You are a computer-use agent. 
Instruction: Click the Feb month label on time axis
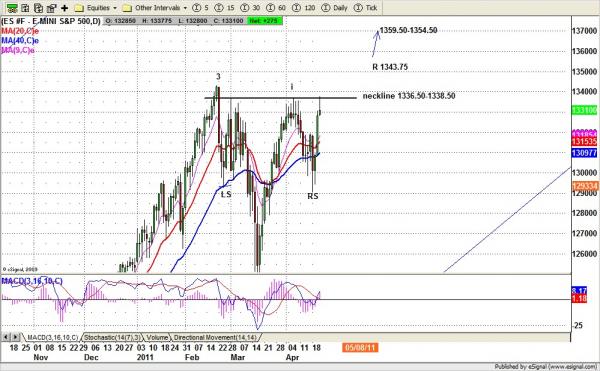pos(192,357)
